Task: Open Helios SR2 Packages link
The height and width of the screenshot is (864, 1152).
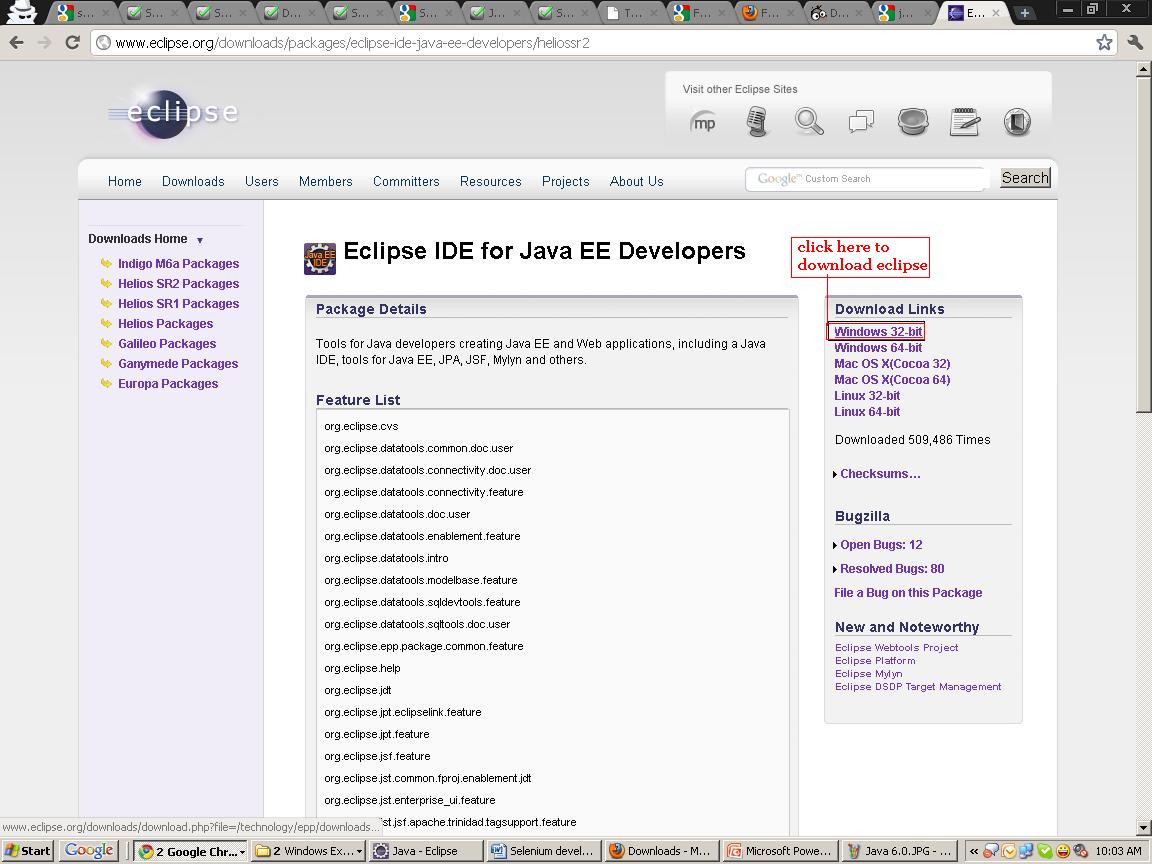Action: pos(179,284)
